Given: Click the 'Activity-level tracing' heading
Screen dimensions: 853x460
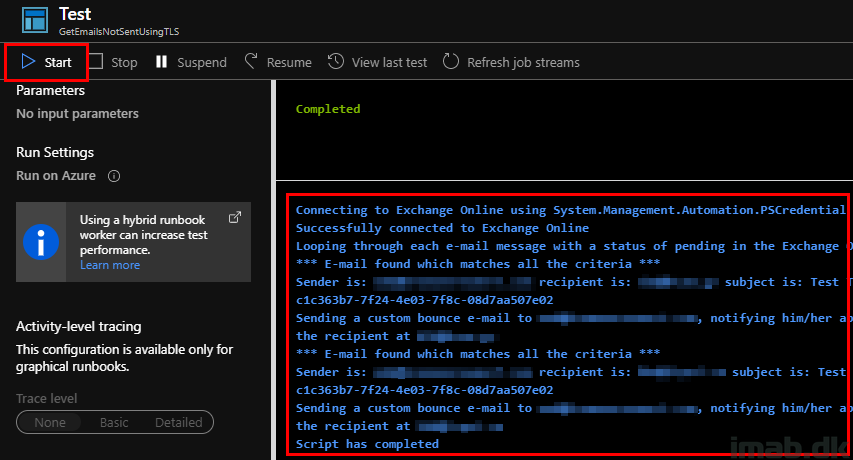Looking at the screenshot, I should (x=78, y=326).
